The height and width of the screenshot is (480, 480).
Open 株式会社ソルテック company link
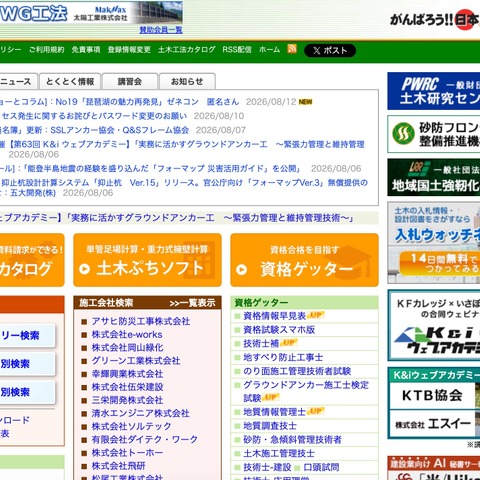(131, 426)
